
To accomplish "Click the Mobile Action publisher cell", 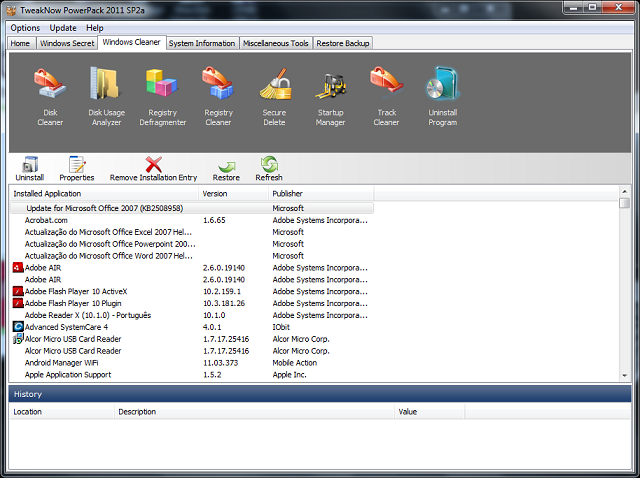I will [x=295, y=363].
